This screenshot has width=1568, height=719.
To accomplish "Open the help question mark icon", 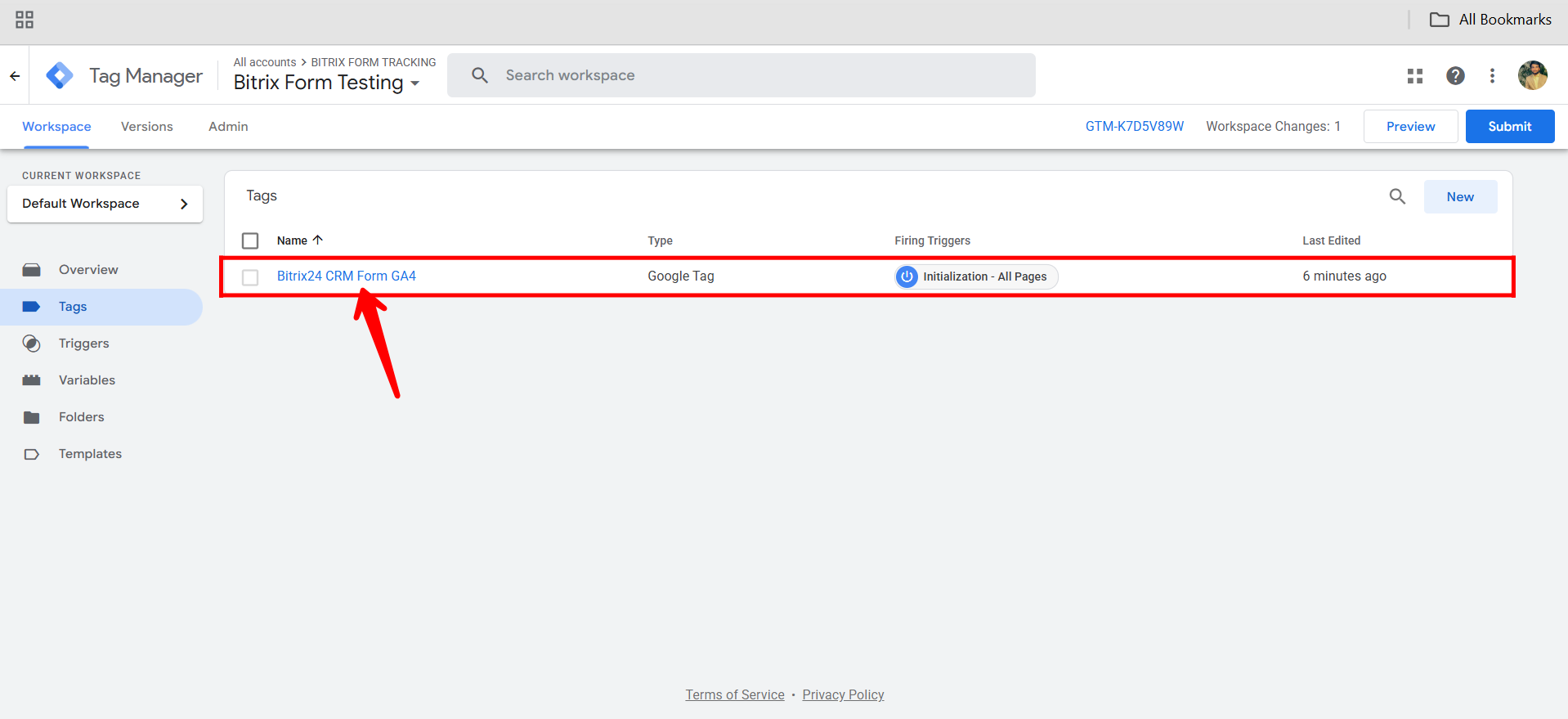I will click(x=1455, y=76).
